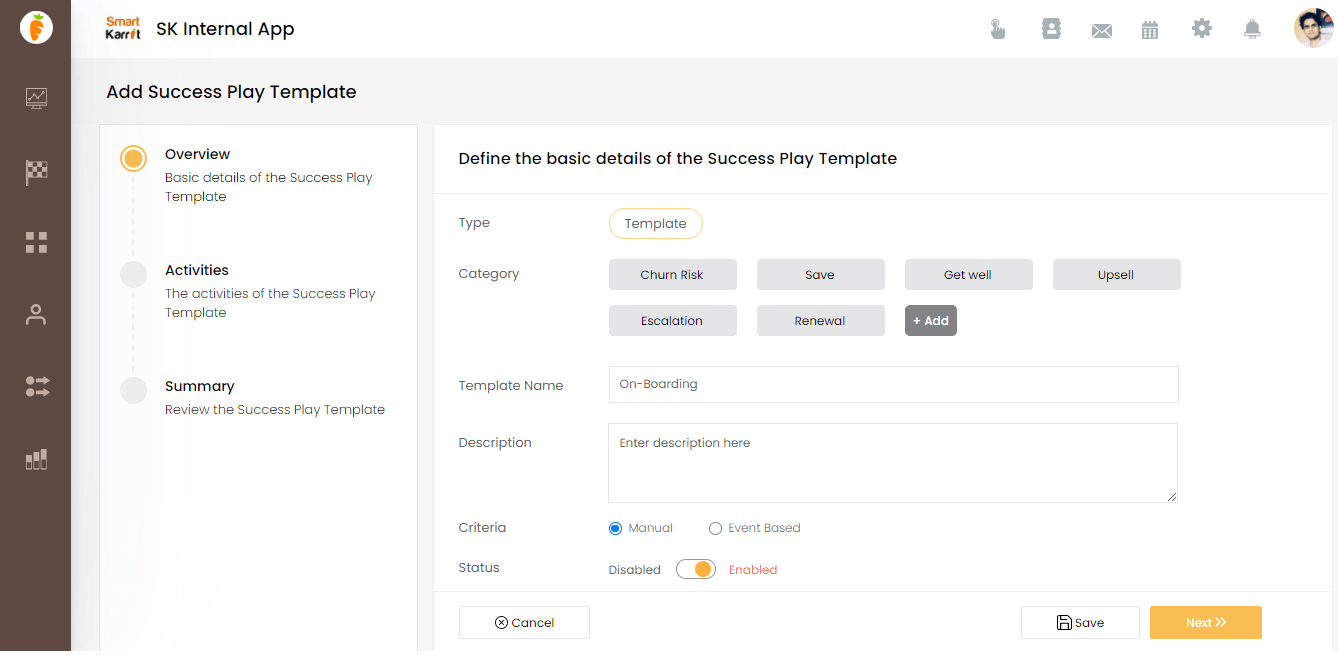The image size is (1338, 660).
Task: Click the Description text area
Action: point(893,463)
